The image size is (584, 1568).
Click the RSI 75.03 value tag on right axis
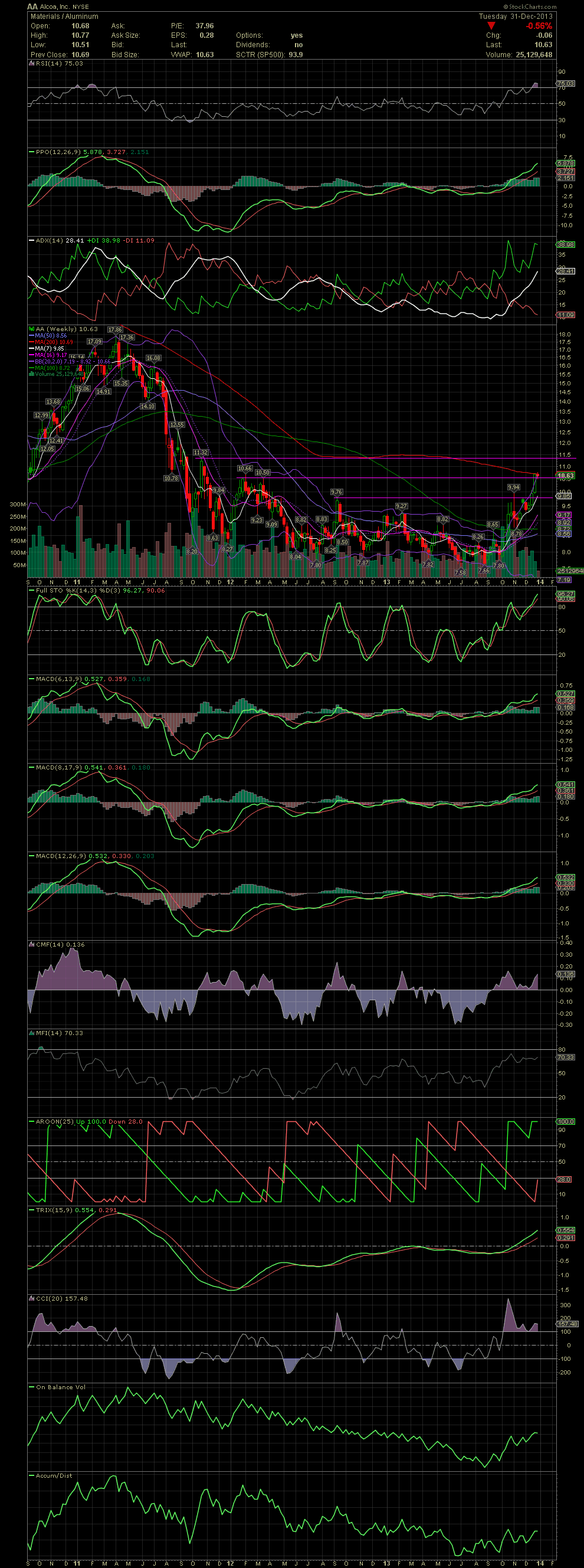566,83
